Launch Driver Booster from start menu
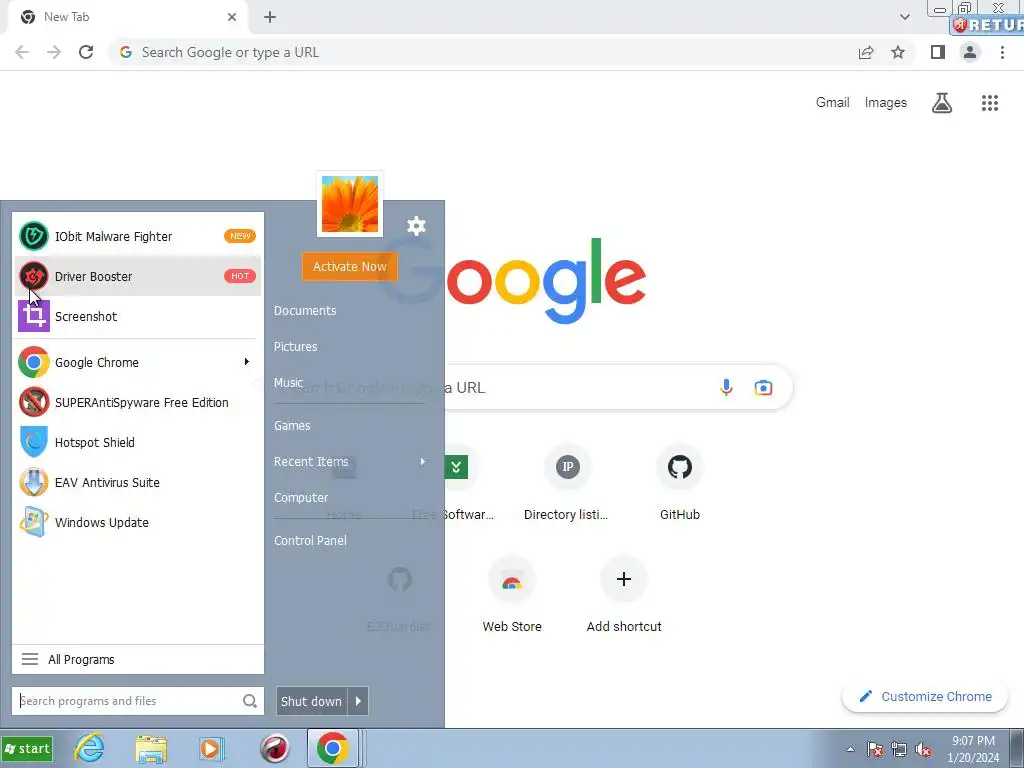Image resolution: width=1024 pixels, height=768 pixels. coord(137,276)
